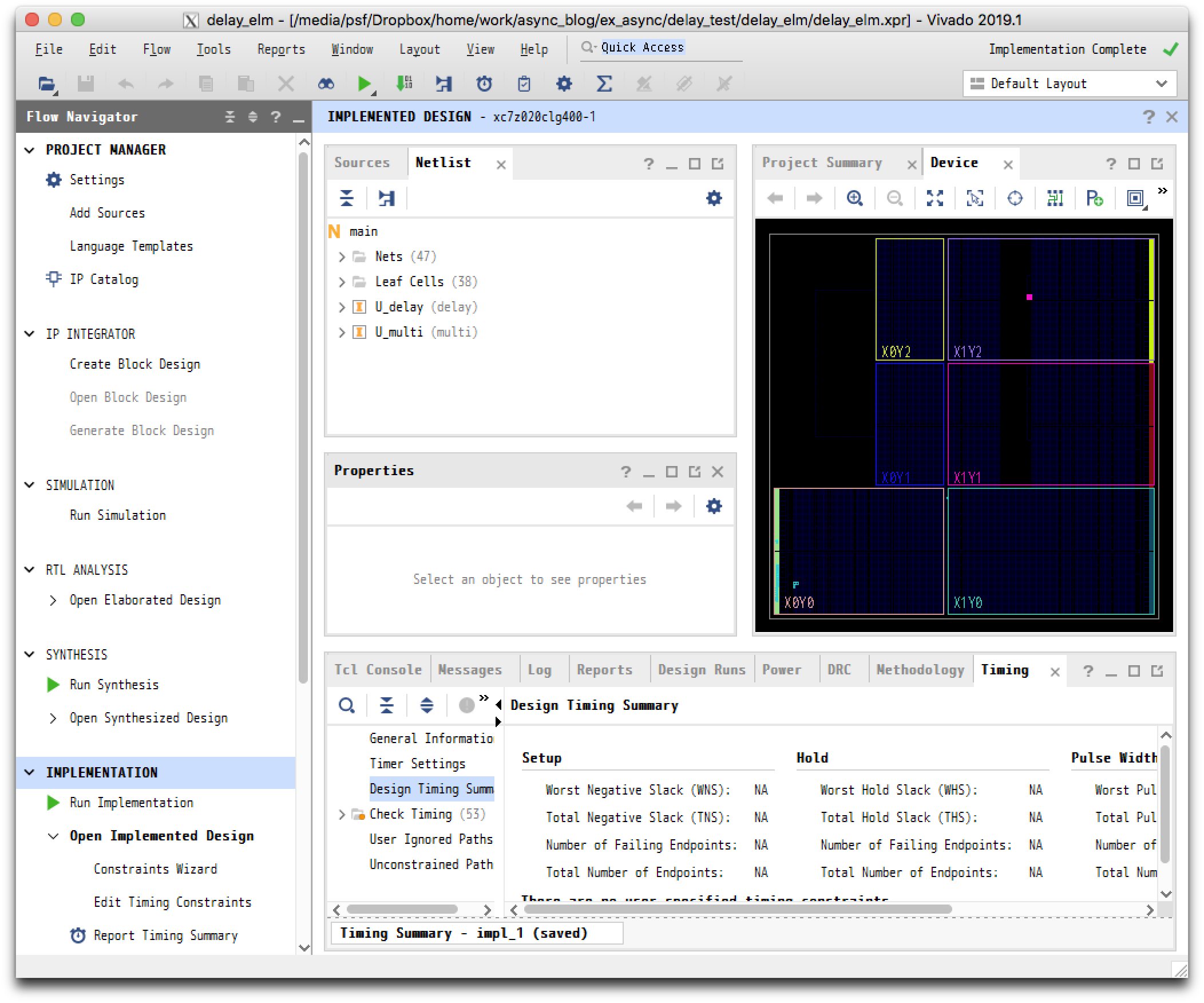Zoom in on the Device view
This screenshot has width=1204, height=1003.
click(854, 199)
